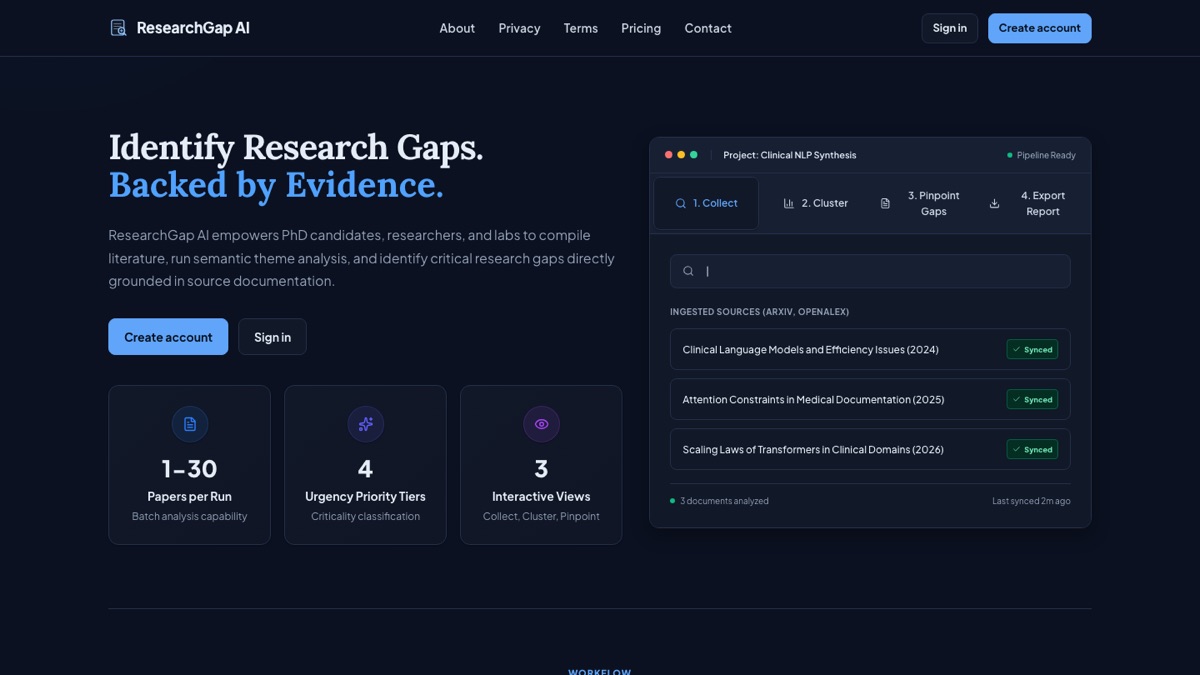Open the Pricing page
Viewport: 1200px width, 675px height.
point(641,28)
